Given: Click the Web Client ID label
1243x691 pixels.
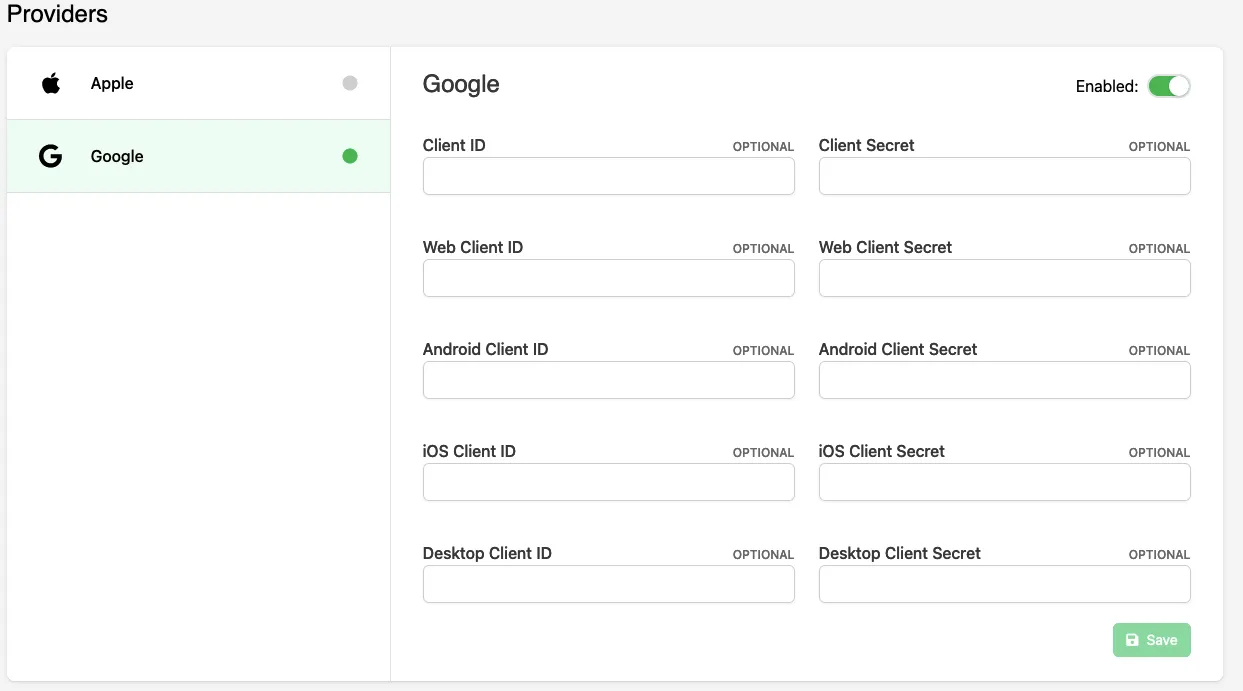Looking at the screenshot, I should click(473, 247).
